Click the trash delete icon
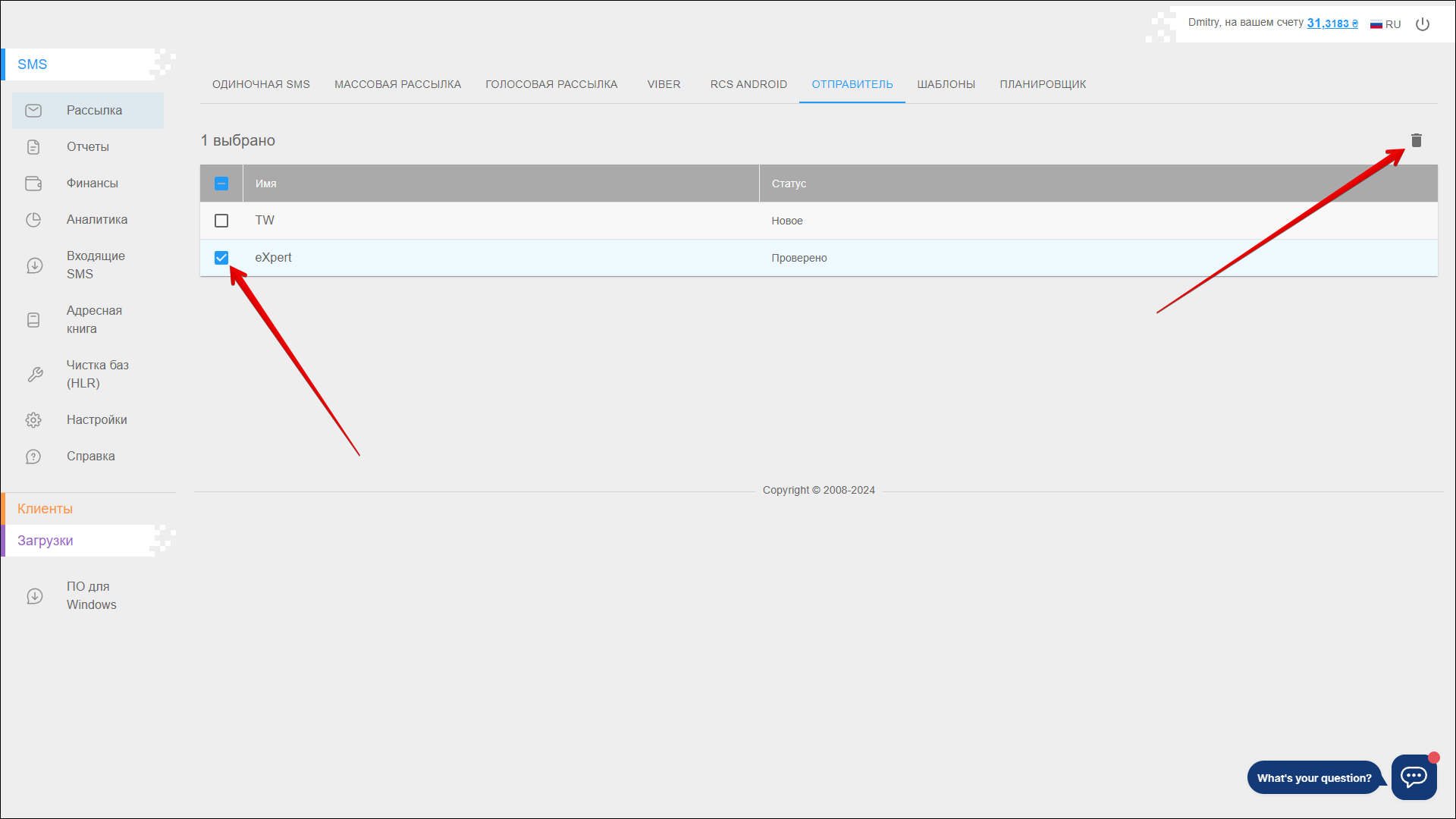The width and height of the screenshot is (1456, 819). click(x=1416, y=140)
